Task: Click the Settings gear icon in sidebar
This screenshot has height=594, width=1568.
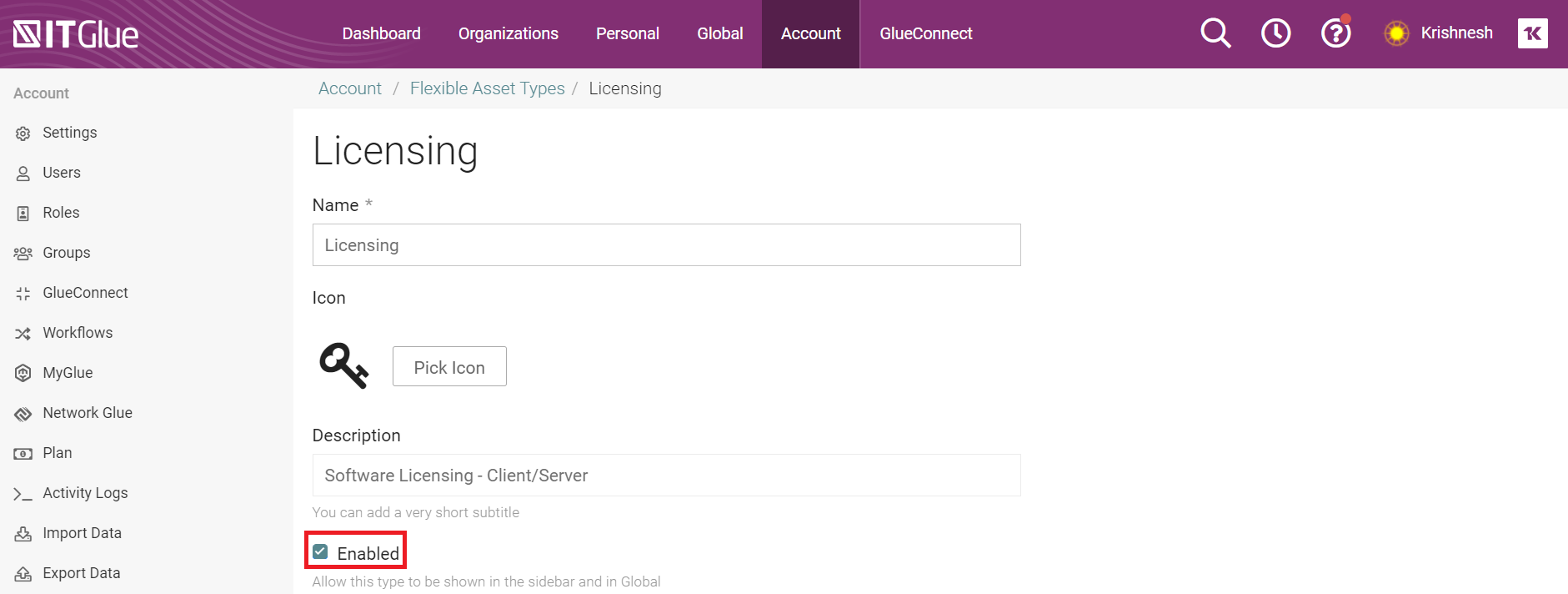Action: click(23, 133)
